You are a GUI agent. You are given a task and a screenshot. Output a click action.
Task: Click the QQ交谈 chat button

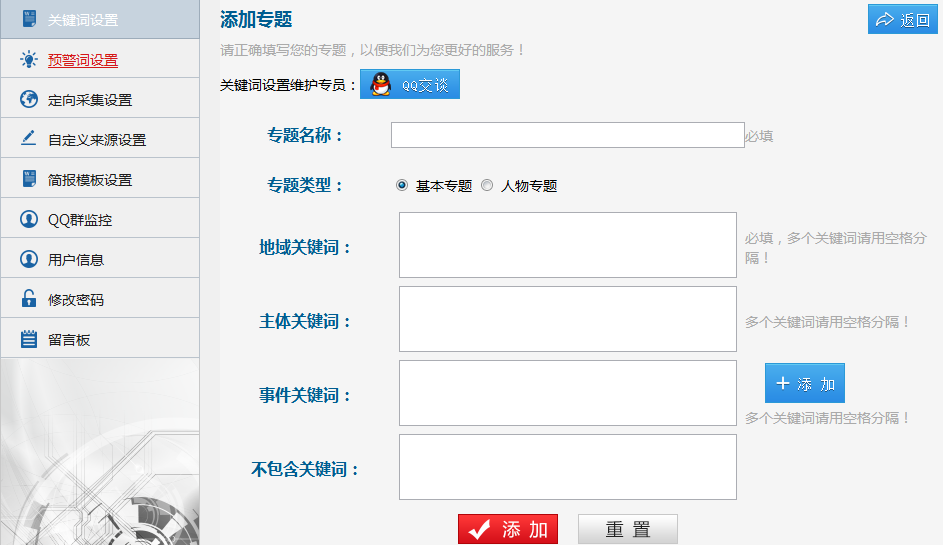[410, 85]
